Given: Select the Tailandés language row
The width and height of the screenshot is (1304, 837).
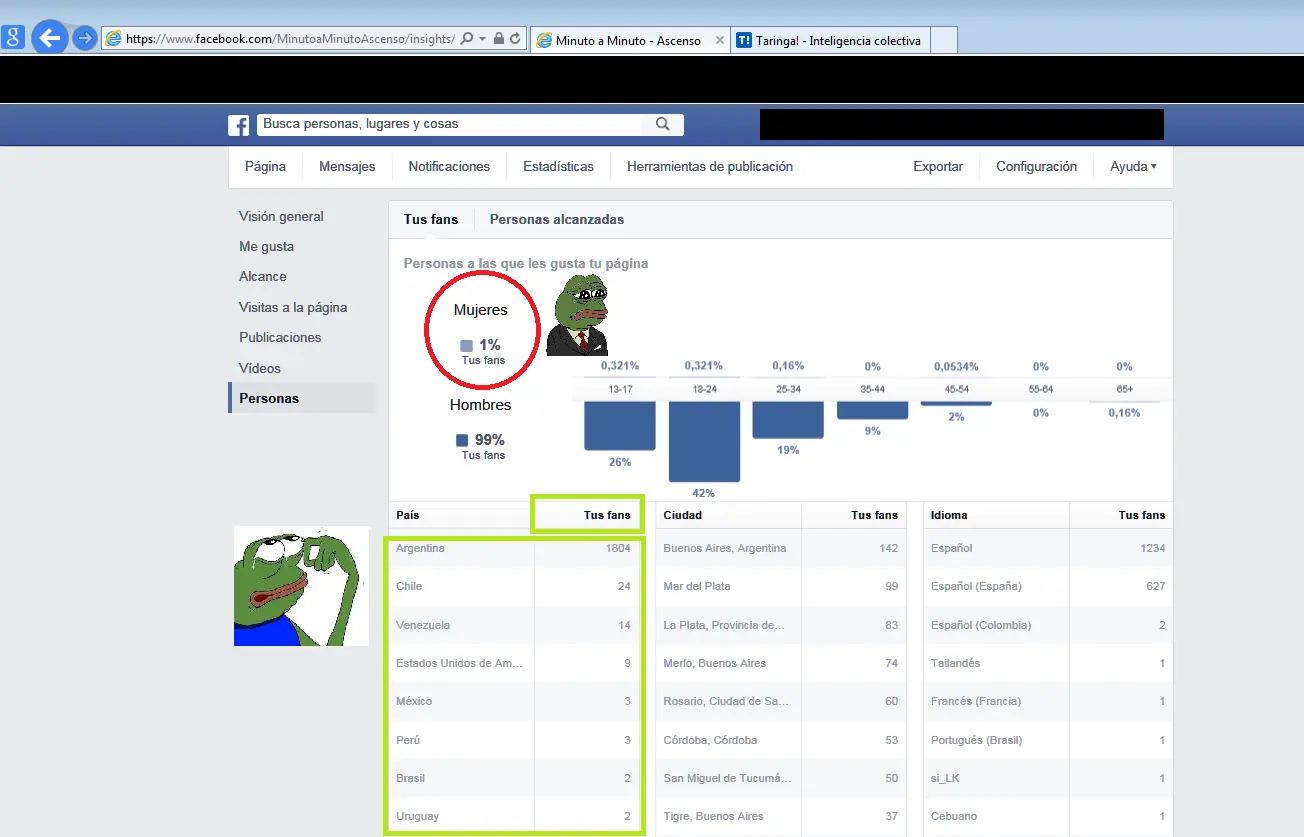Looking at the screenshot, I should coord(1048,663).
